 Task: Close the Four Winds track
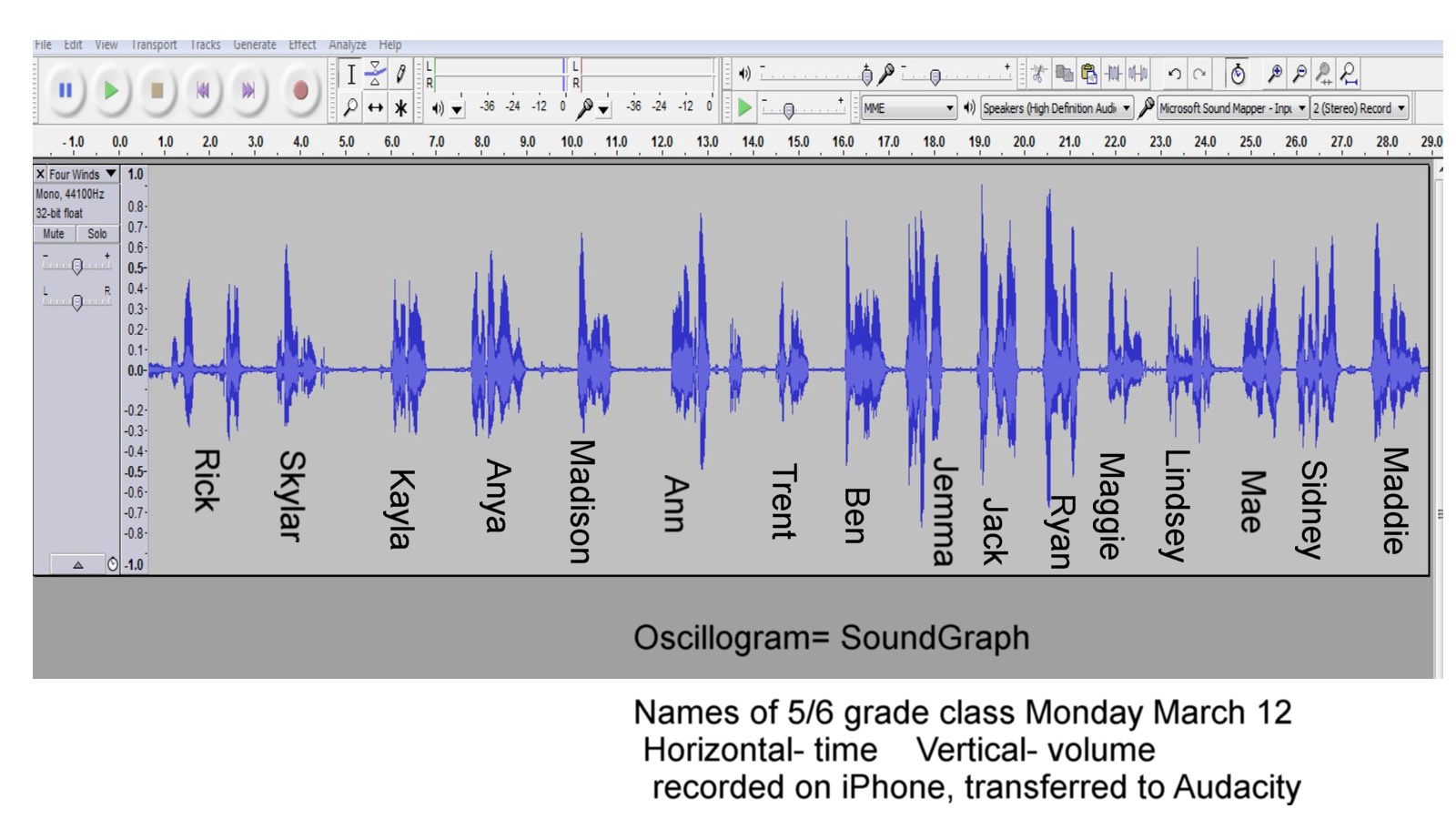point(40,174)
